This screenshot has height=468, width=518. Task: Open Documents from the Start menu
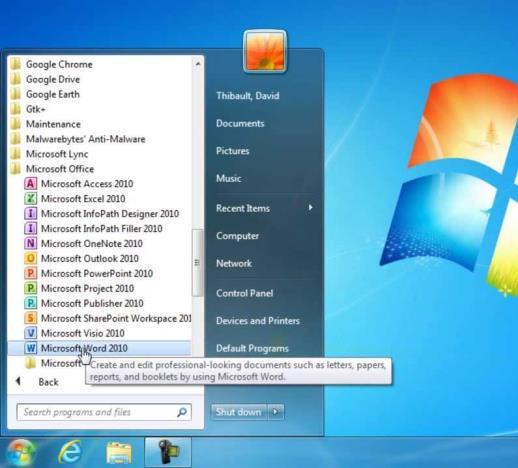240,123
